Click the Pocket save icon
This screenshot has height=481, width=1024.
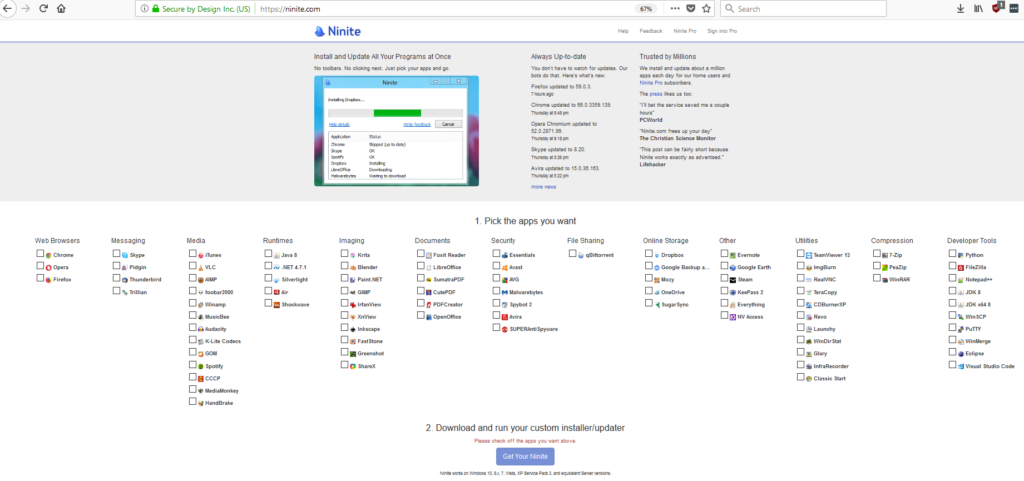691,9
